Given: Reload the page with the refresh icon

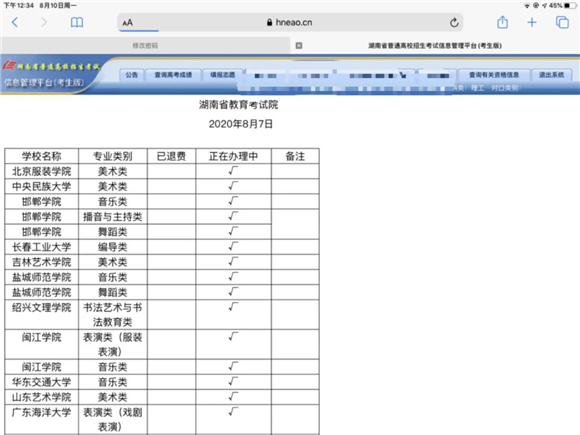Looking at the screenshot, I should 454,23.
